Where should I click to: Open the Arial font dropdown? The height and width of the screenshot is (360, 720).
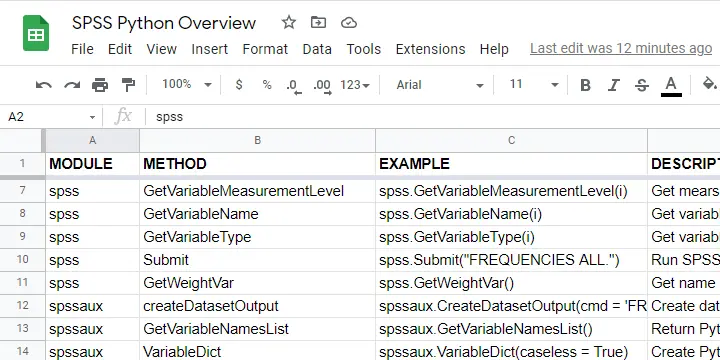click(x=440, y=85)
